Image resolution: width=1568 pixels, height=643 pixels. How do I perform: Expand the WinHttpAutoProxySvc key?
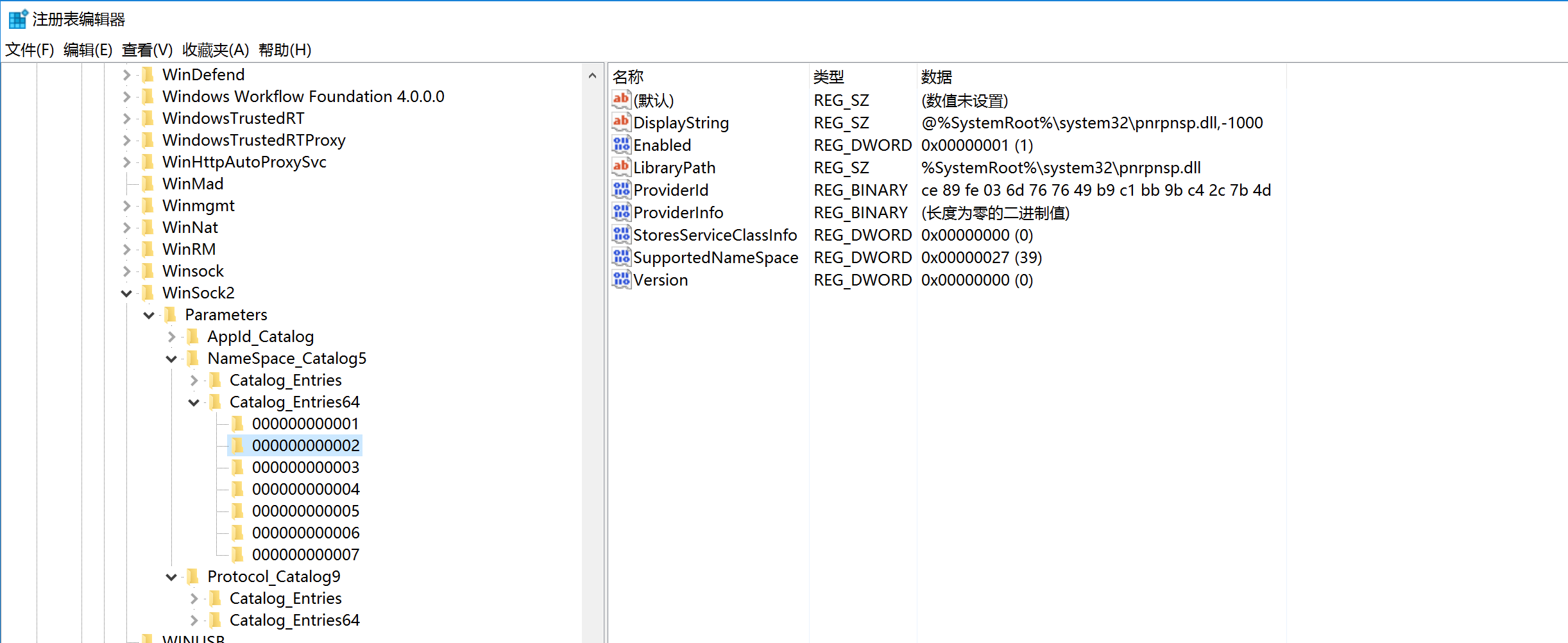(x=126, y=162)
